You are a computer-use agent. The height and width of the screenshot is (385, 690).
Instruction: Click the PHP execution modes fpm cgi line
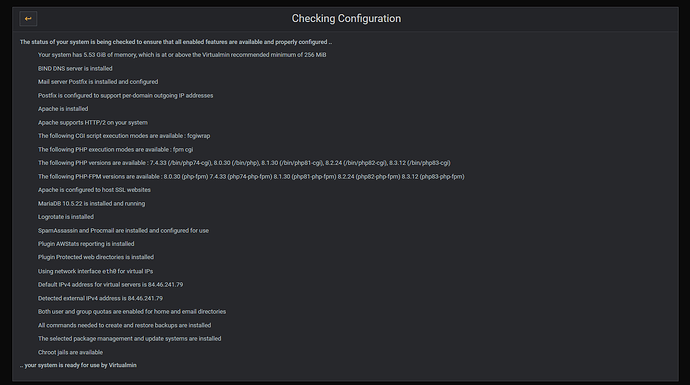point(115,150)
